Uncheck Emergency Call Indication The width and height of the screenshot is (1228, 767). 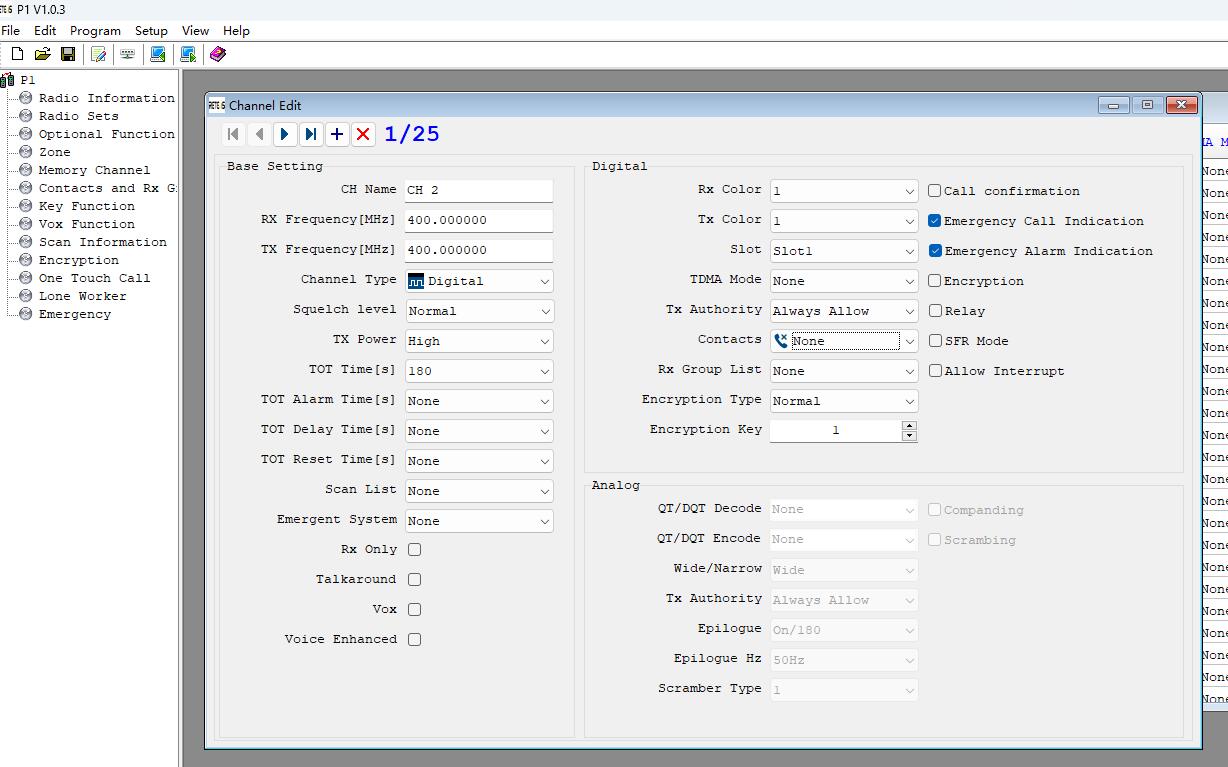pyautogui.click(x=934, y=220)
